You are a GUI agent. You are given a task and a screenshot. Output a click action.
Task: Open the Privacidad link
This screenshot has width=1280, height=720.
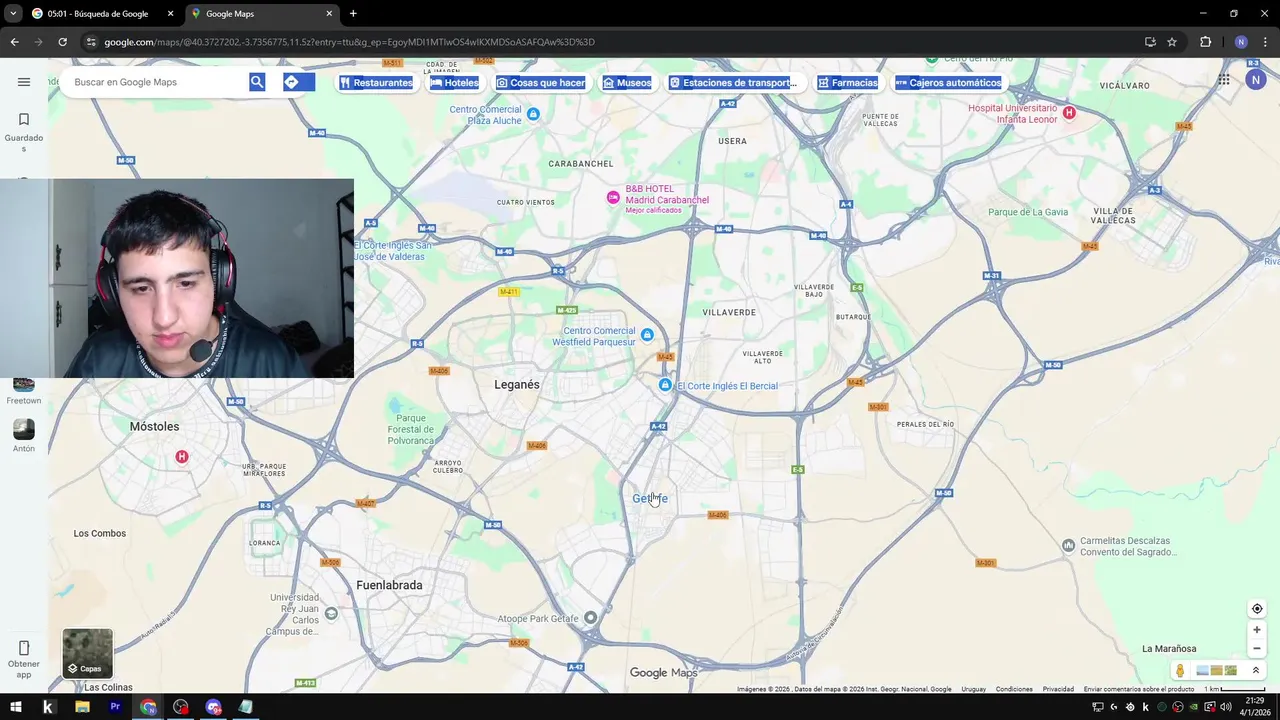coord(1058,689)
